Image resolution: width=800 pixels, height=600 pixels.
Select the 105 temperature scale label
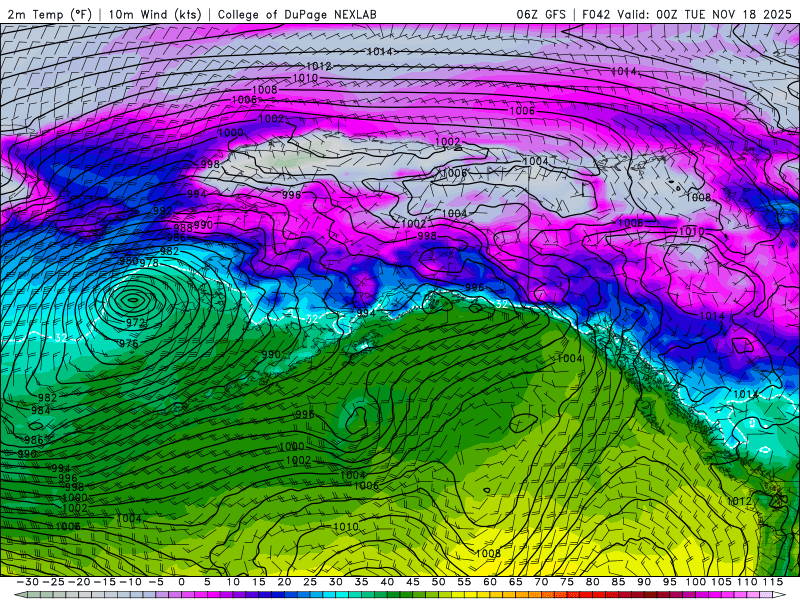pyautogui.click(x=721, y=582)
